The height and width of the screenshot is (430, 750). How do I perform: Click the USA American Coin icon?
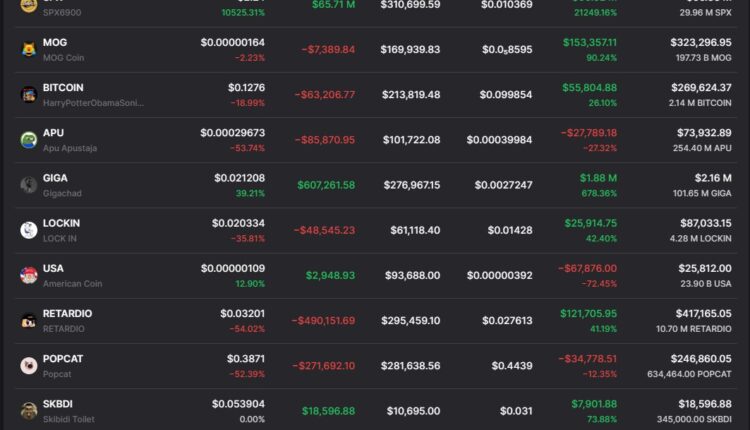tap(28, 275)
